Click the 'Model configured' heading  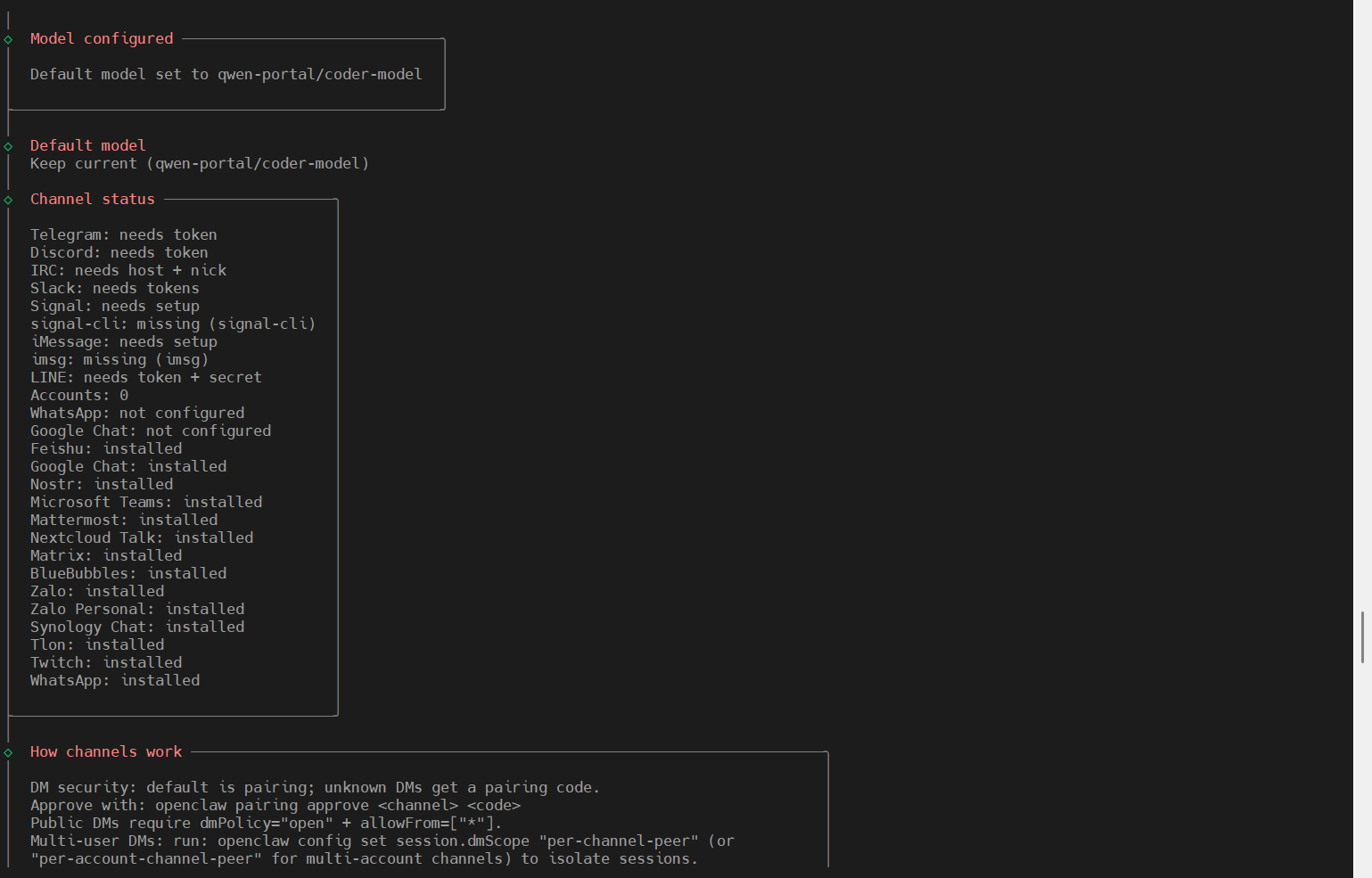click(x=102, y=38)
